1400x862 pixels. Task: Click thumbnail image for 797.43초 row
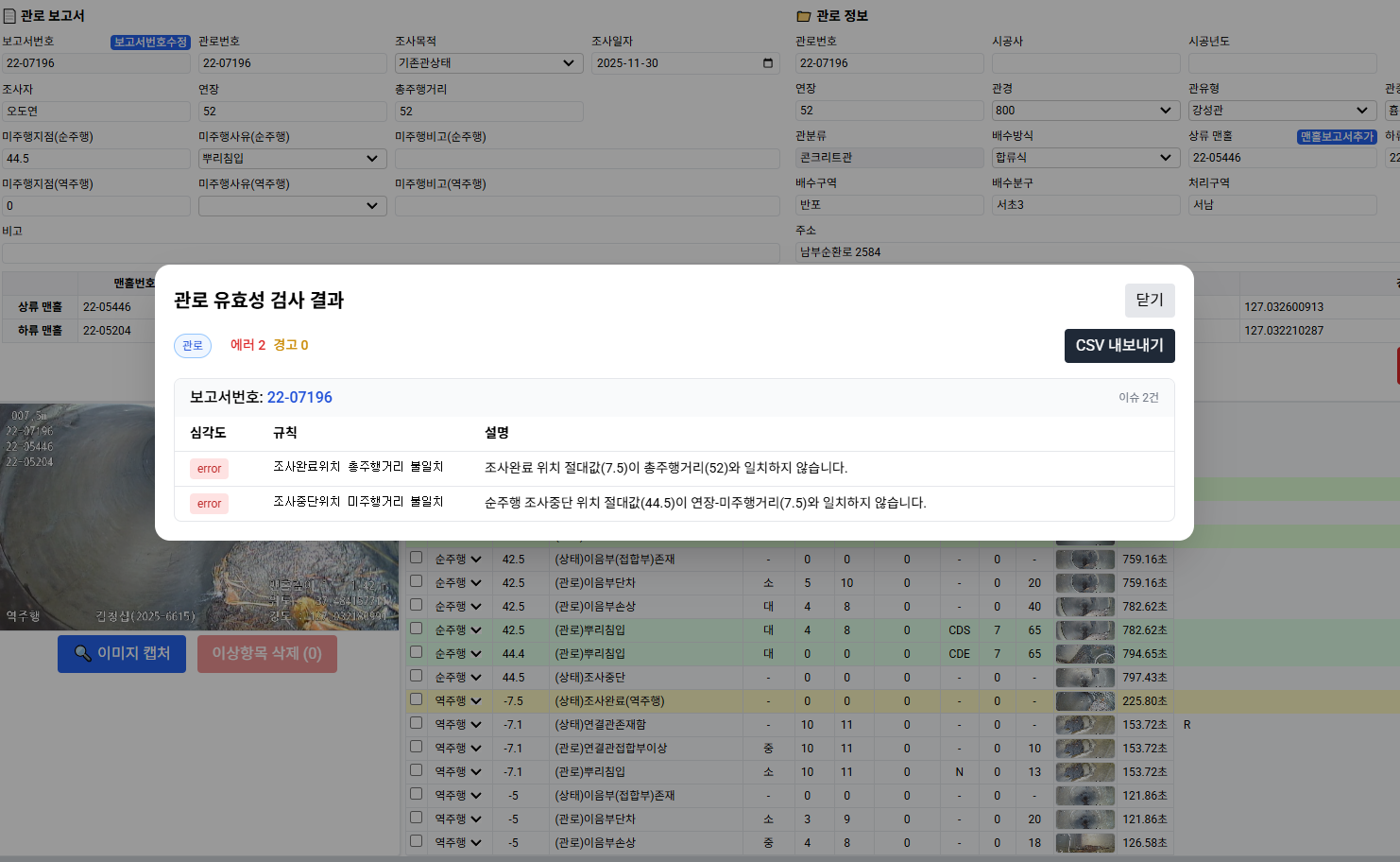point(1084,678)
